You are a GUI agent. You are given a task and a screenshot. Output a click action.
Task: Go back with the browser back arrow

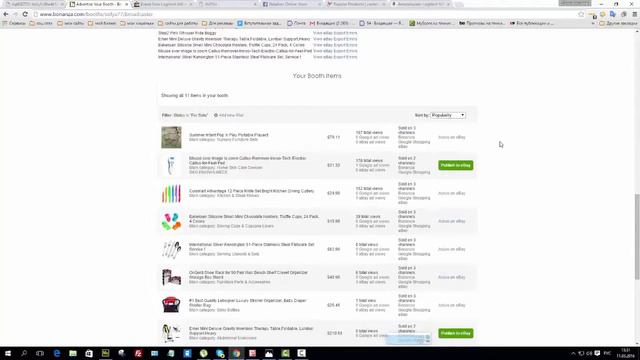(6, 14)
